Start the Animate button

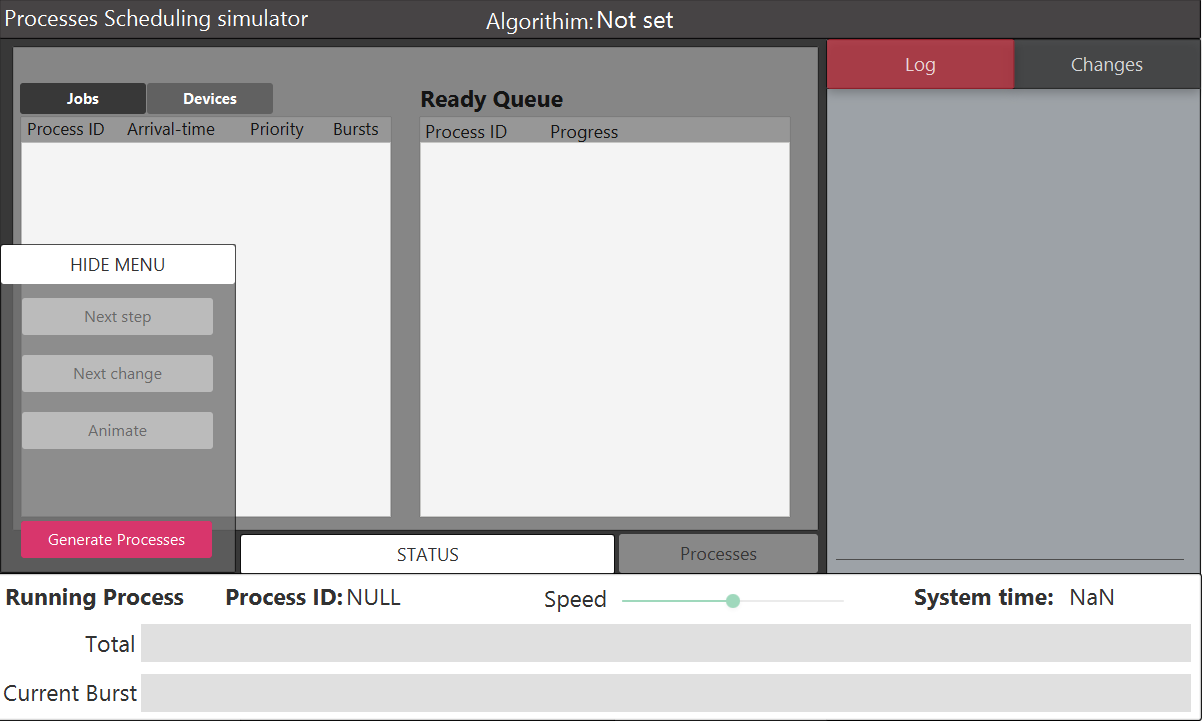pos(117,431)
